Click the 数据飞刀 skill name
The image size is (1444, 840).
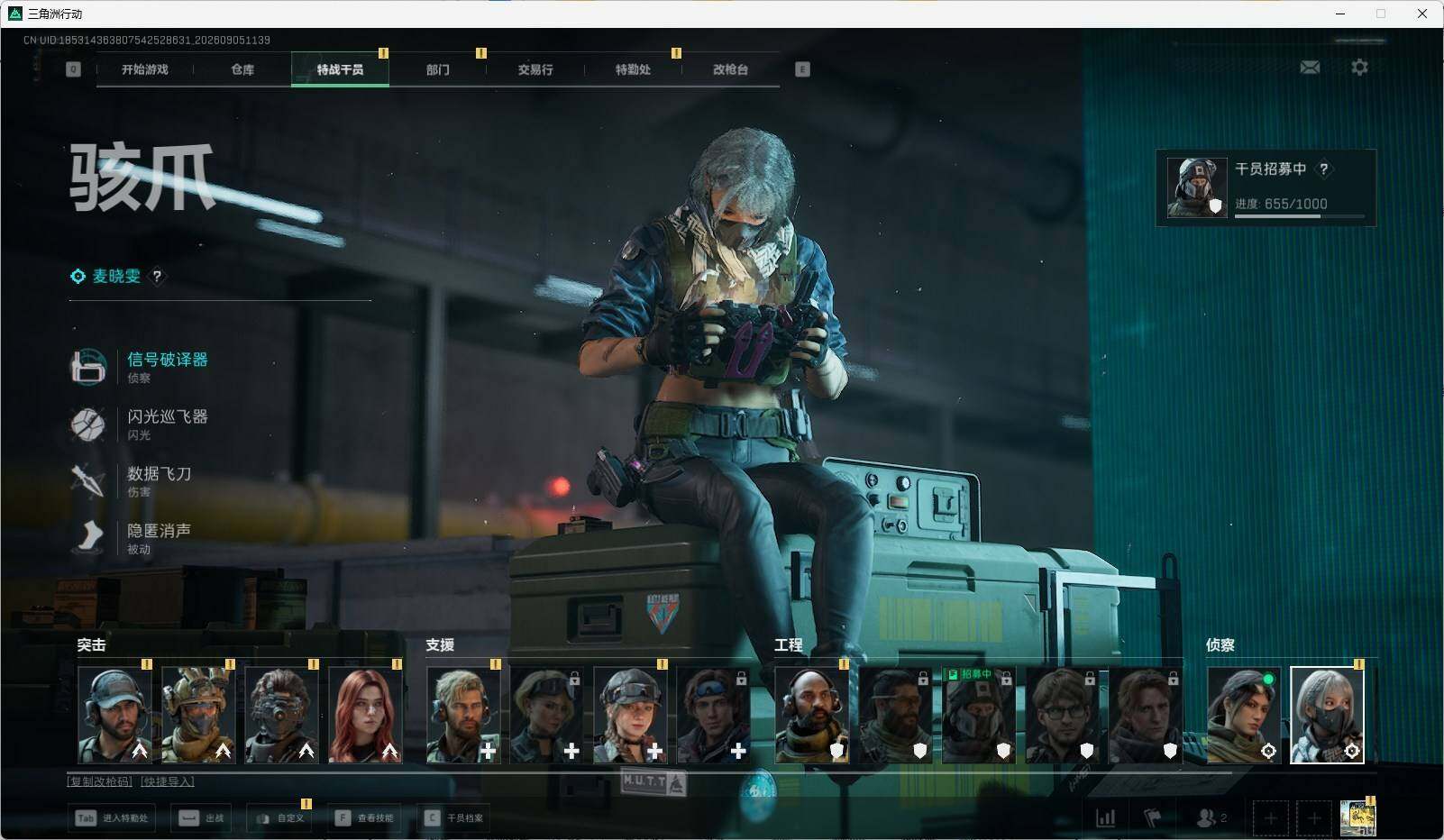159,473
